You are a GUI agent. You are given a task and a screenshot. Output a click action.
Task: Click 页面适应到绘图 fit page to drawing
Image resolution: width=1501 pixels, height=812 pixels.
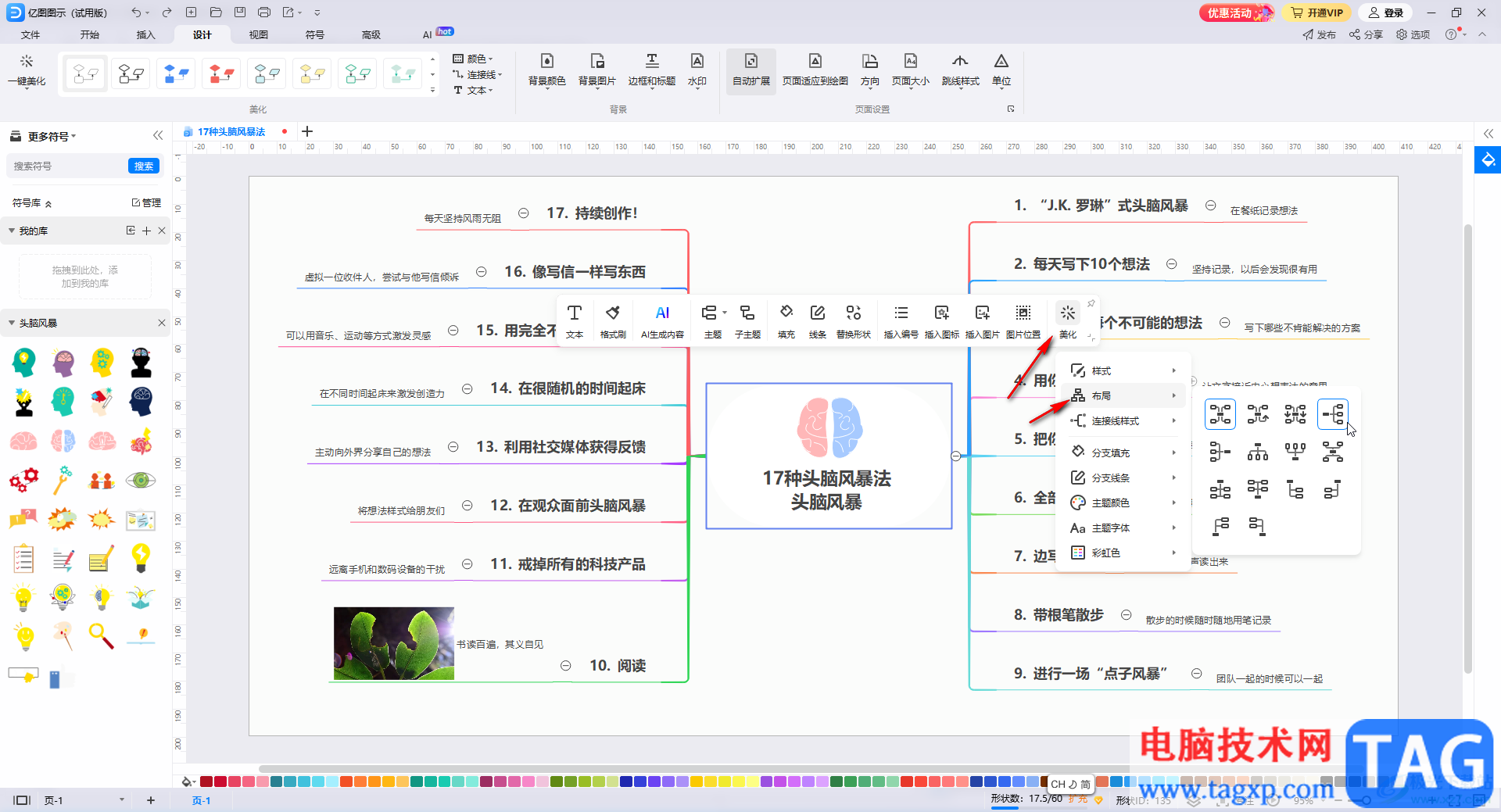(x=815, y=70)
